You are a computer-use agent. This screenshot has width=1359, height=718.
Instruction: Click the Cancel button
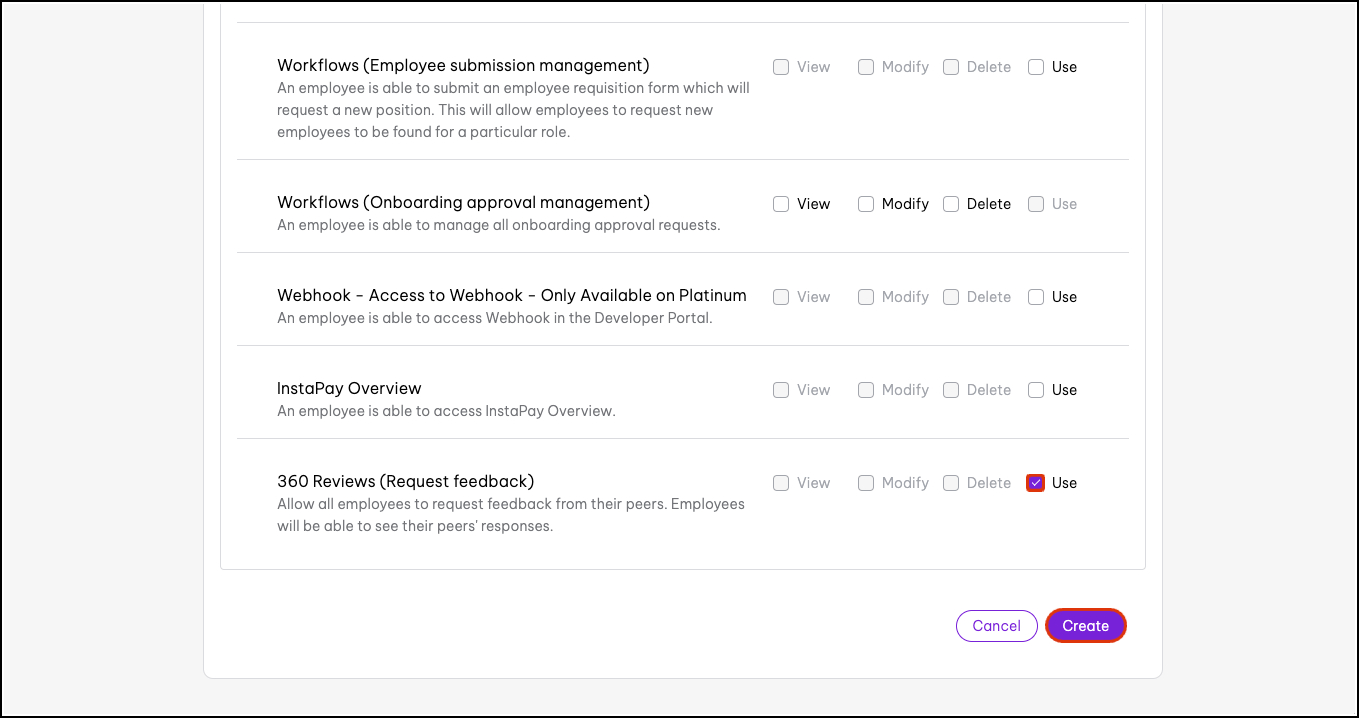click(x=996, y=626)
